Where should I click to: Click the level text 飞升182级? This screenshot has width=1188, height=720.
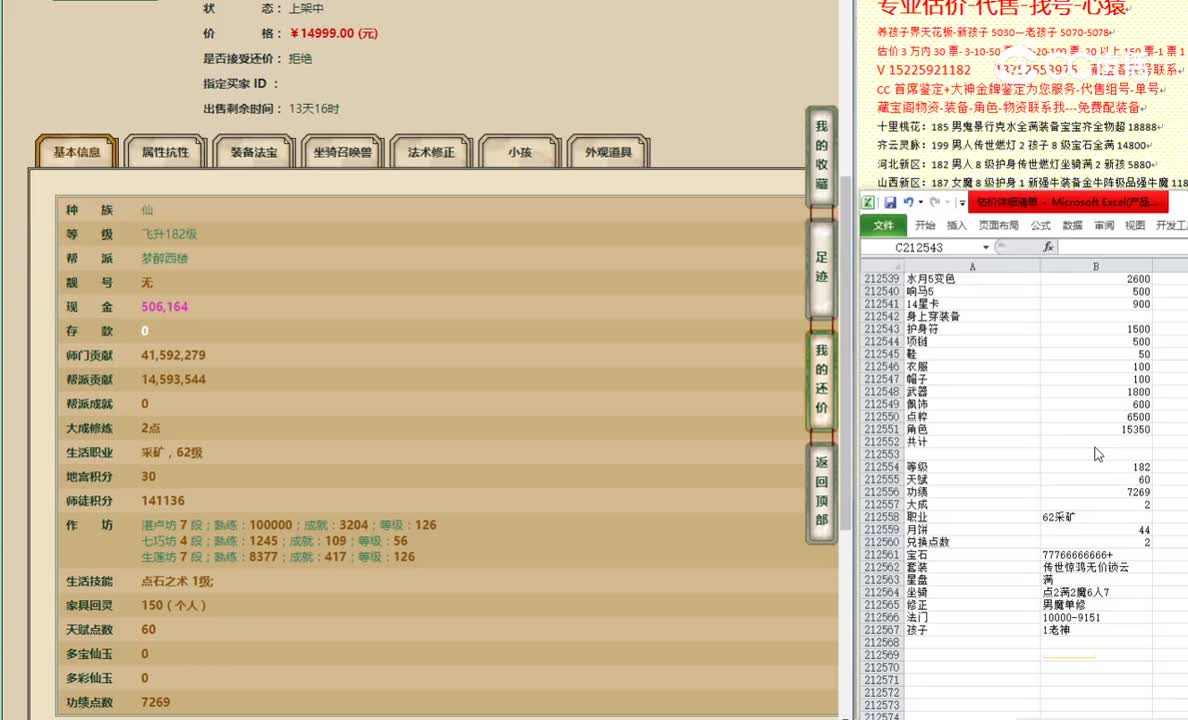coord(169,234)
